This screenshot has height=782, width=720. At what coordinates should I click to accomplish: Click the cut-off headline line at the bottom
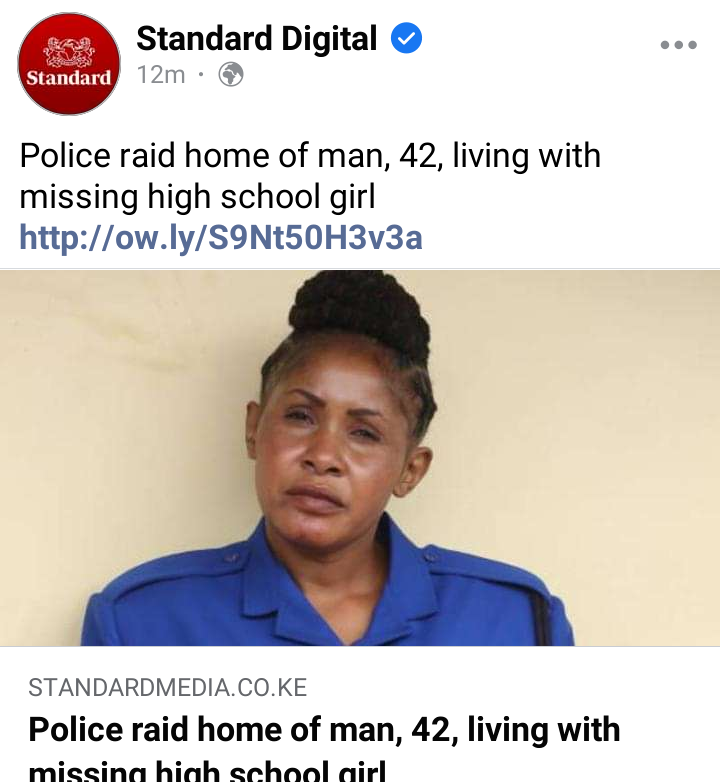point(207,771)
